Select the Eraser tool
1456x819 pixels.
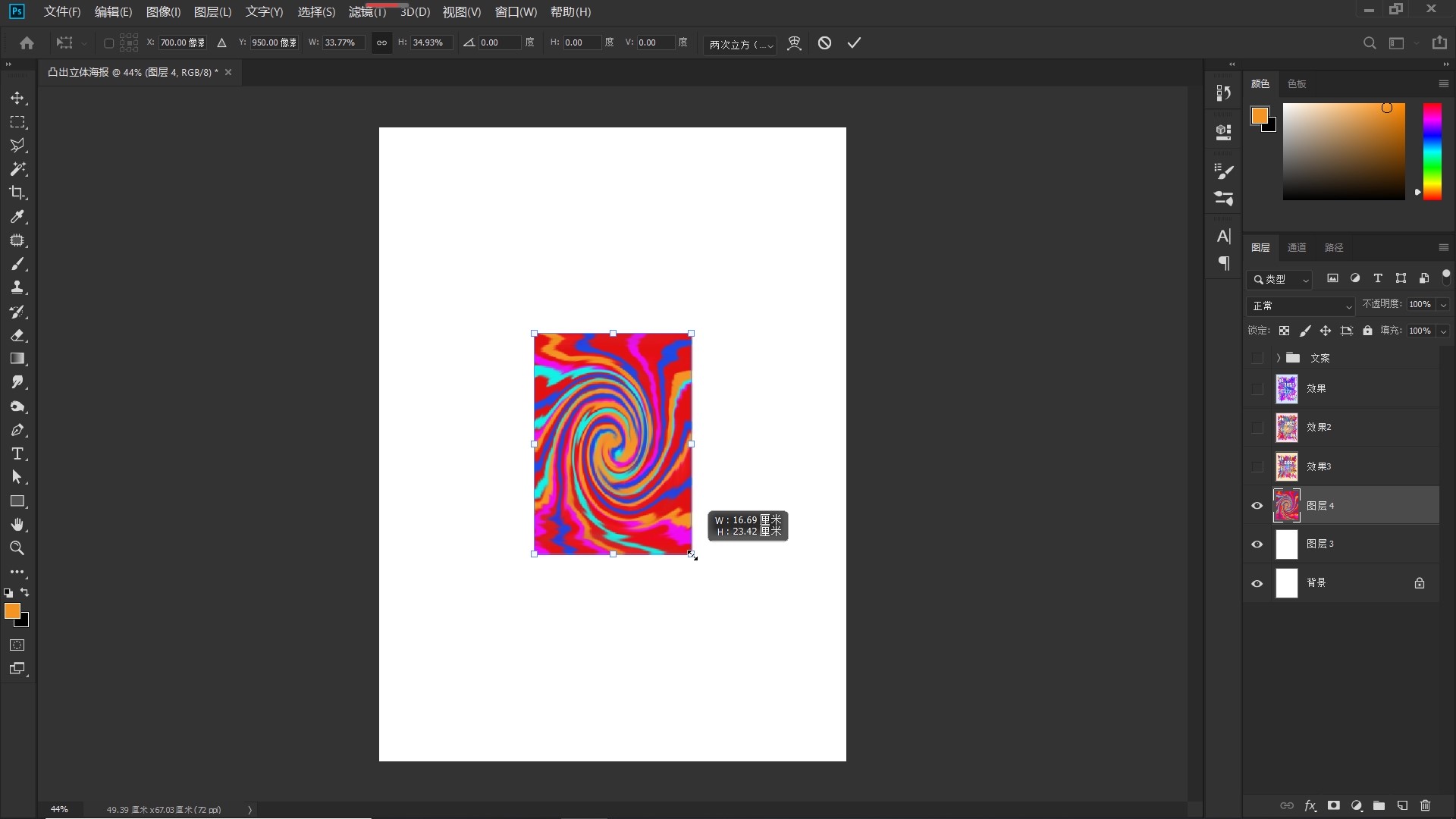(x=17, y=335)
